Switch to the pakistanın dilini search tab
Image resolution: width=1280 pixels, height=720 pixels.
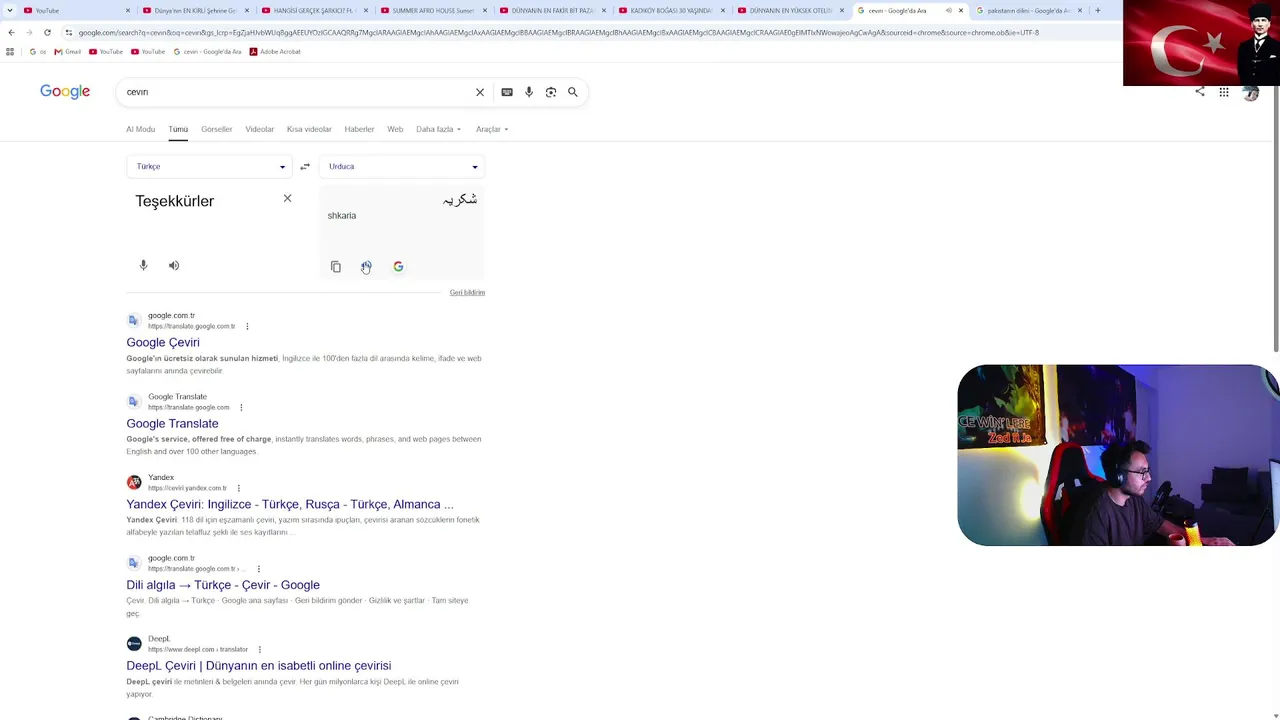point(1028,10)
